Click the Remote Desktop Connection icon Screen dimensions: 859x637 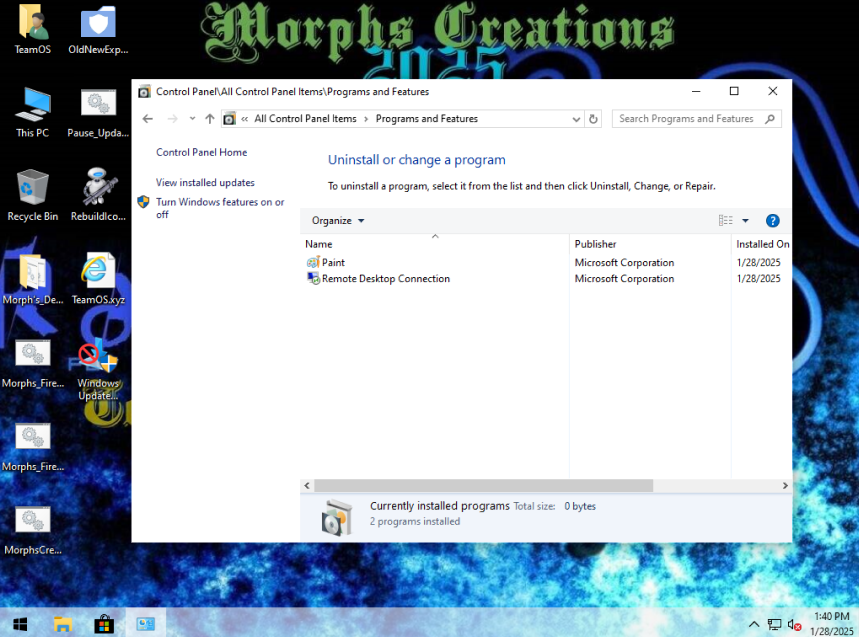[313, 278]
